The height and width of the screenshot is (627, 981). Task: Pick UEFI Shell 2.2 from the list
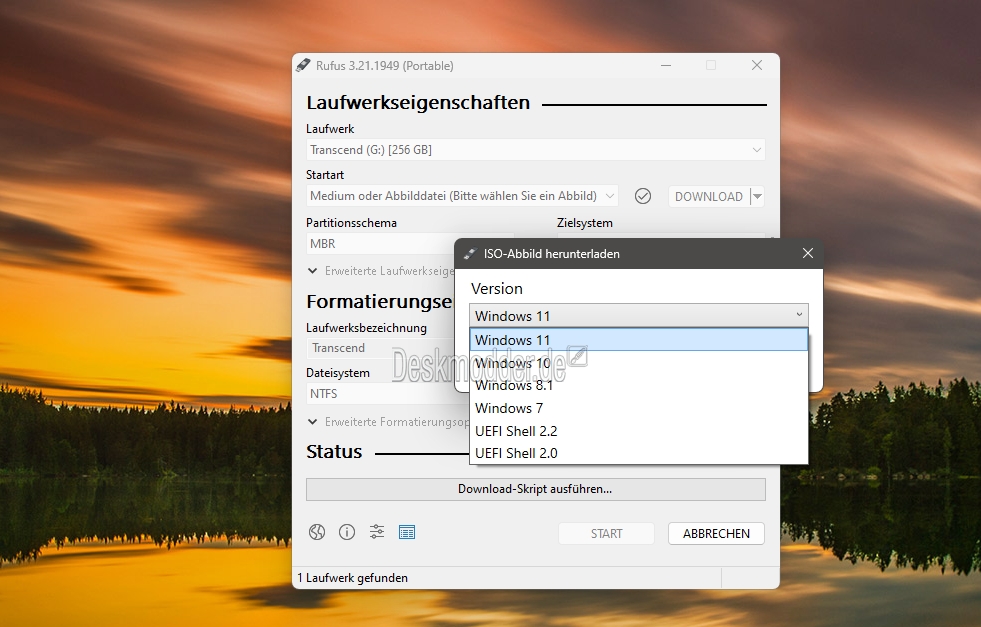[639, 431]
